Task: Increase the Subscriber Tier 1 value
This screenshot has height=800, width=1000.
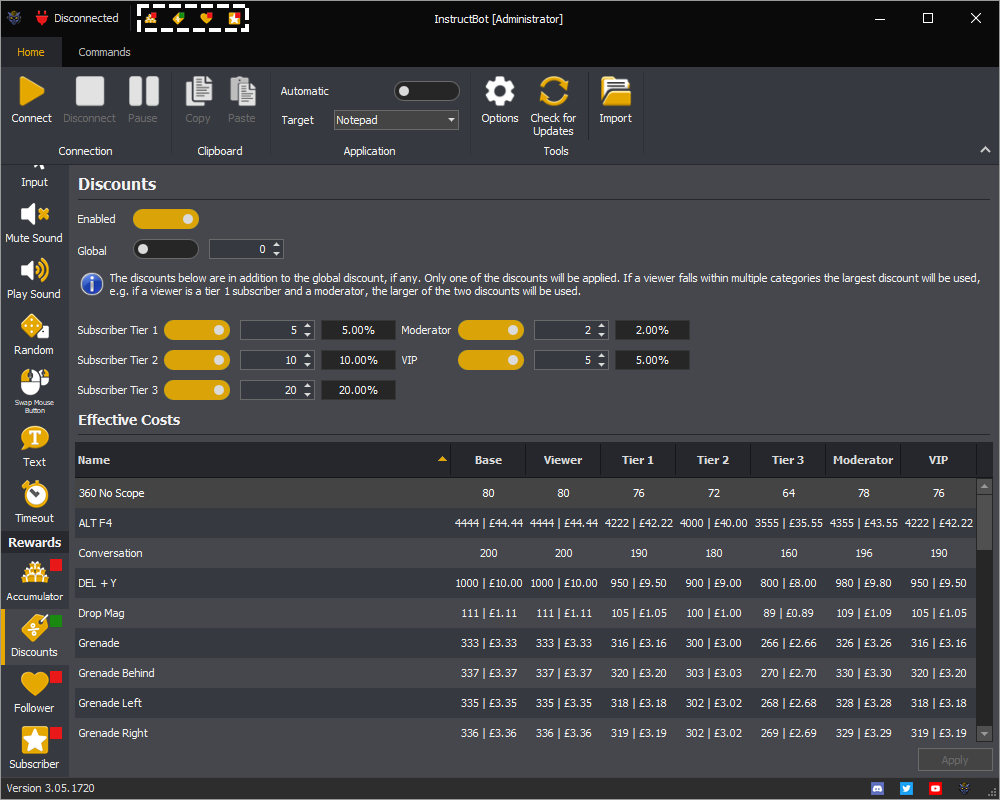Action: pos(308,326)
